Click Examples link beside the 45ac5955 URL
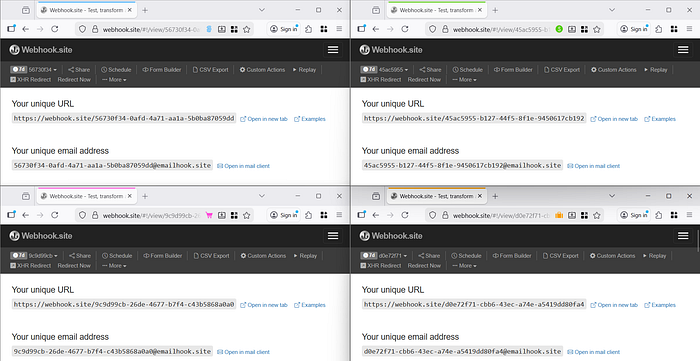Image resolution: width=700 pixels, height=361 pixels. (x=660, y=119)
